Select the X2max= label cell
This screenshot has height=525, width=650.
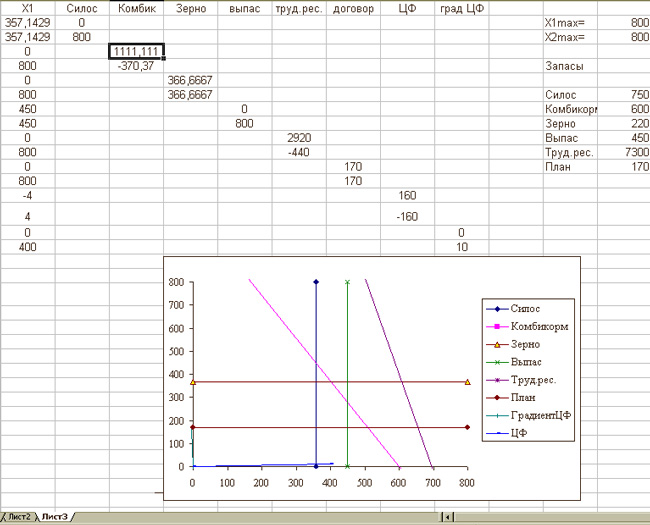coord(570,37)
